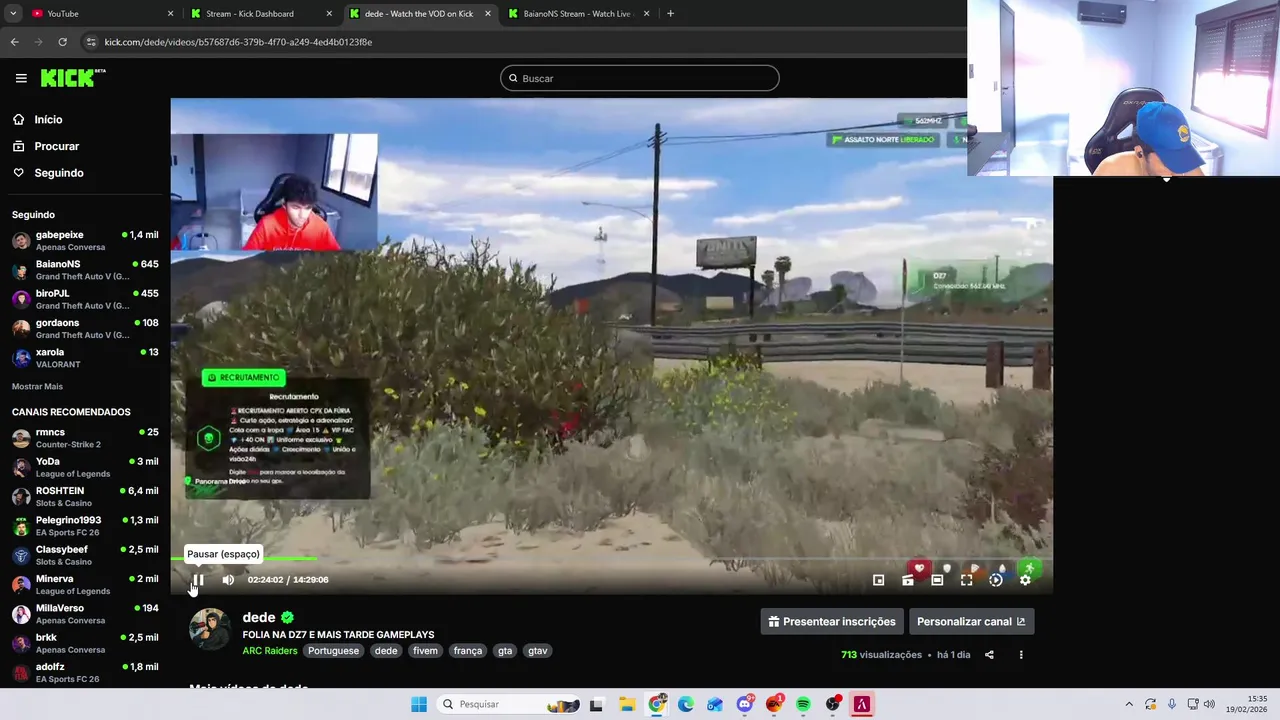Open Spotify from the taskbar
1280x720 pixels.
[x=804, y=704]
